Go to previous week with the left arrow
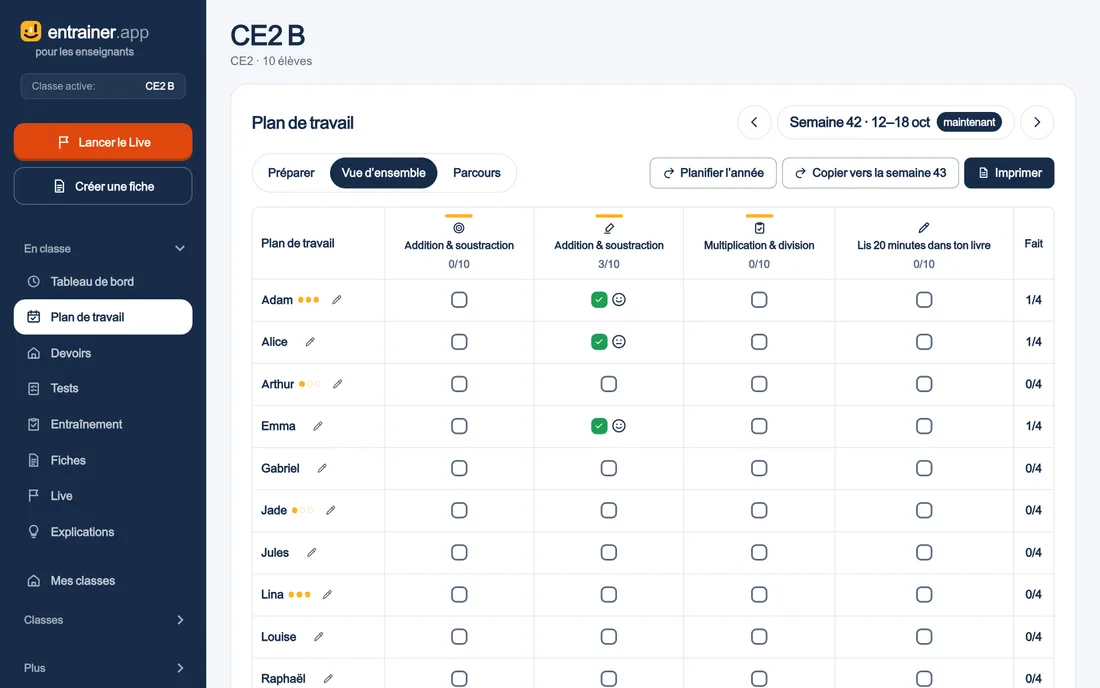The height and width of the screenshot is (688, 1100). click(x=754, y=122)
